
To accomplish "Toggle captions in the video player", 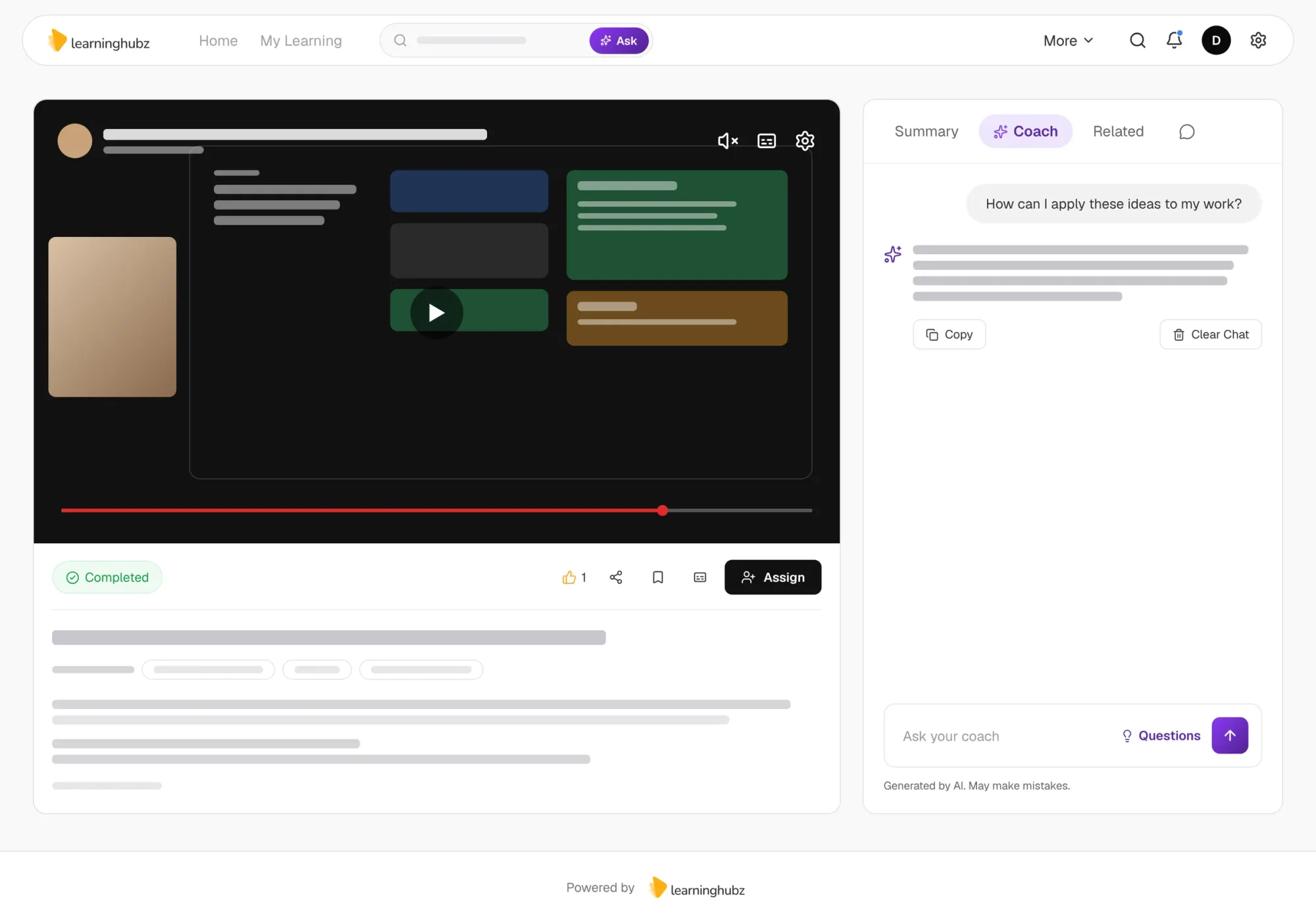I will tap(767, 141).
